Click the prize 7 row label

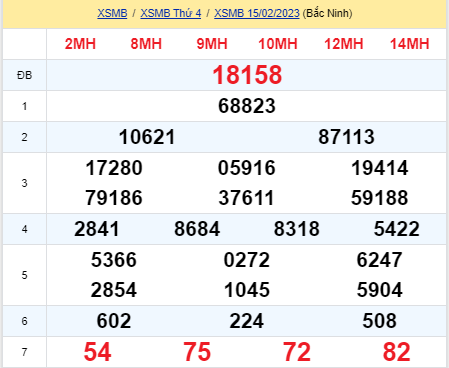pos(24,352)
